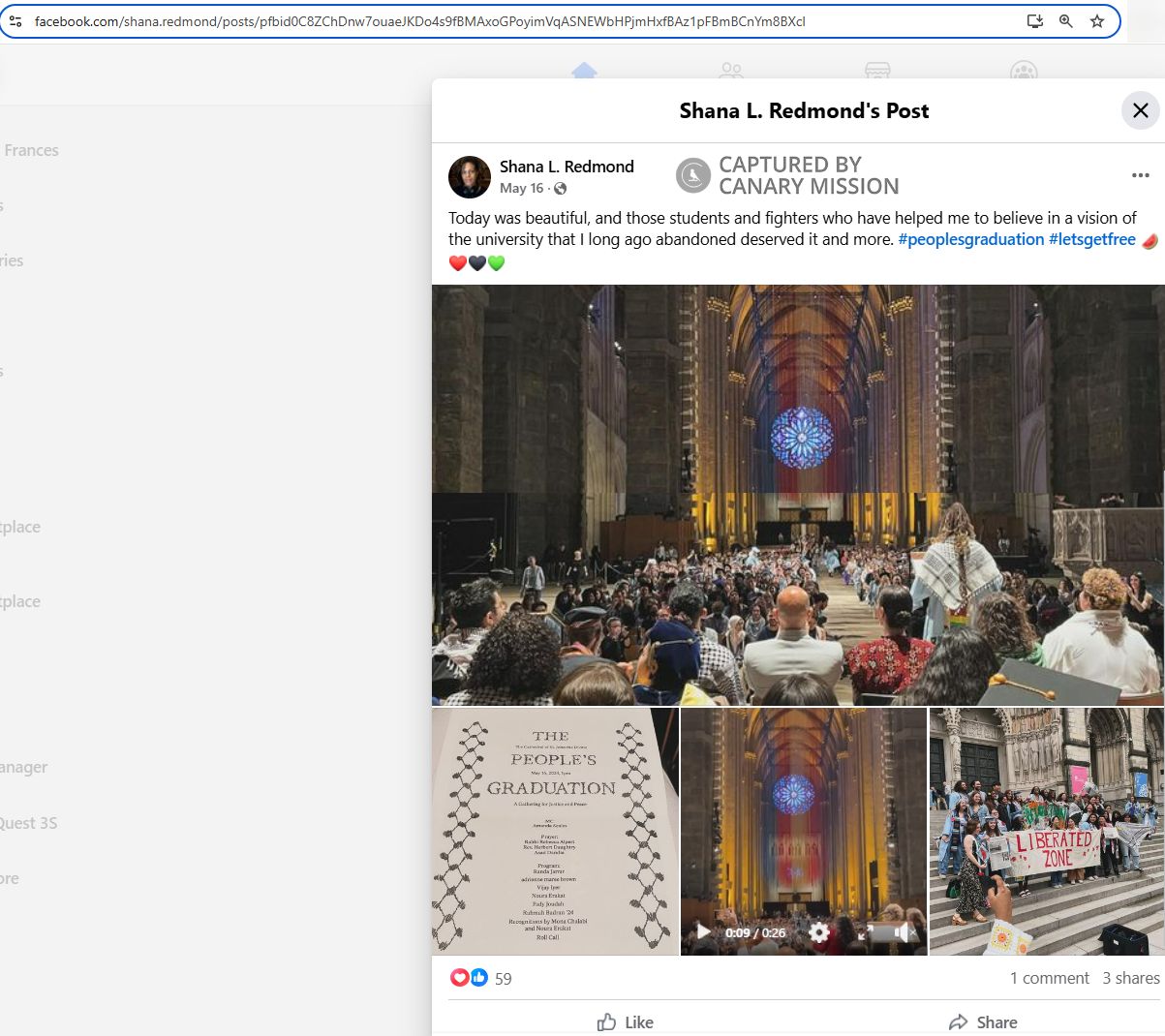The image size is (1165, 1036).
Task: Share the post
Action: tap(983, 1021)
